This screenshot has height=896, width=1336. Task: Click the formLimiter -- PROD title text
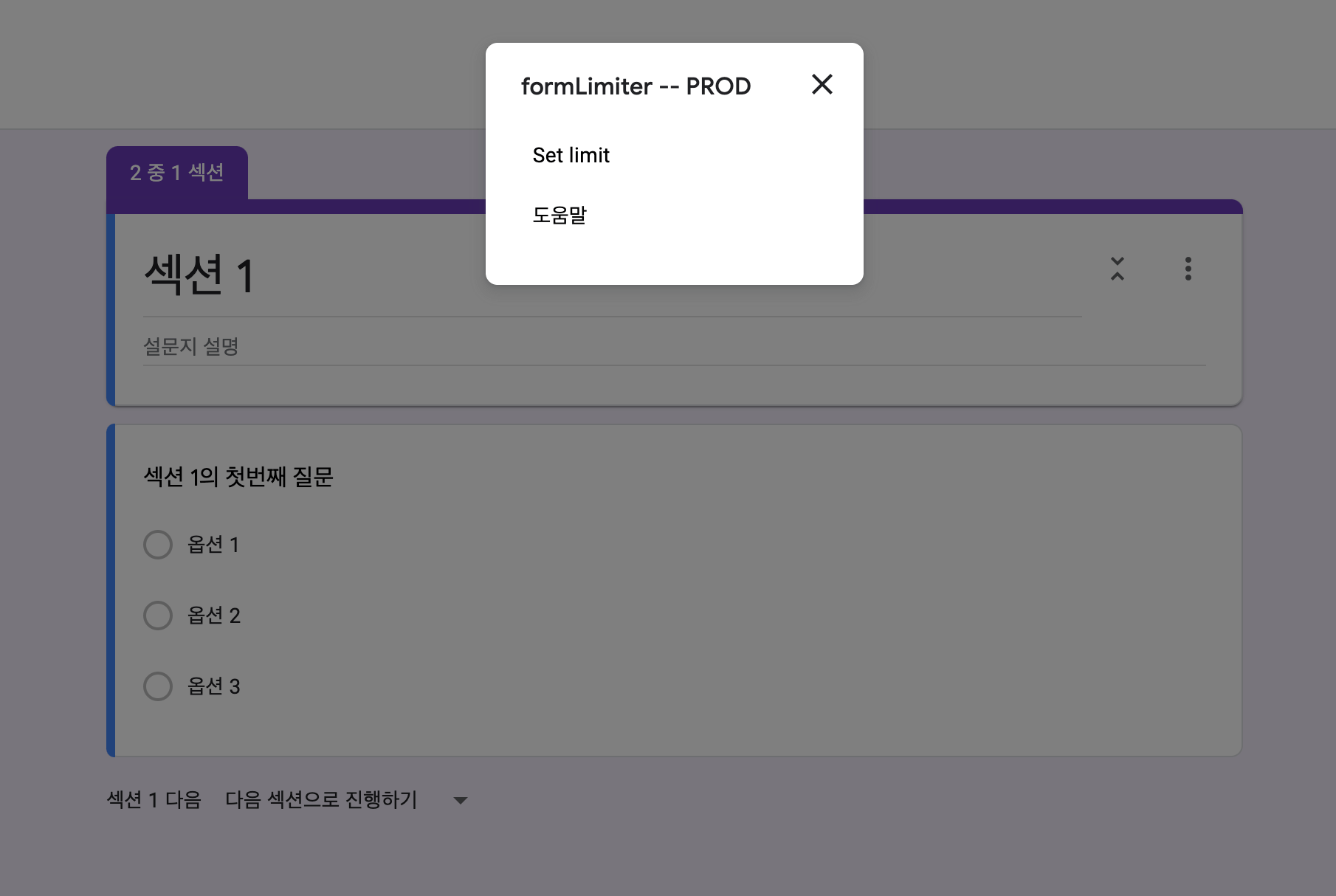coord(636,86)
